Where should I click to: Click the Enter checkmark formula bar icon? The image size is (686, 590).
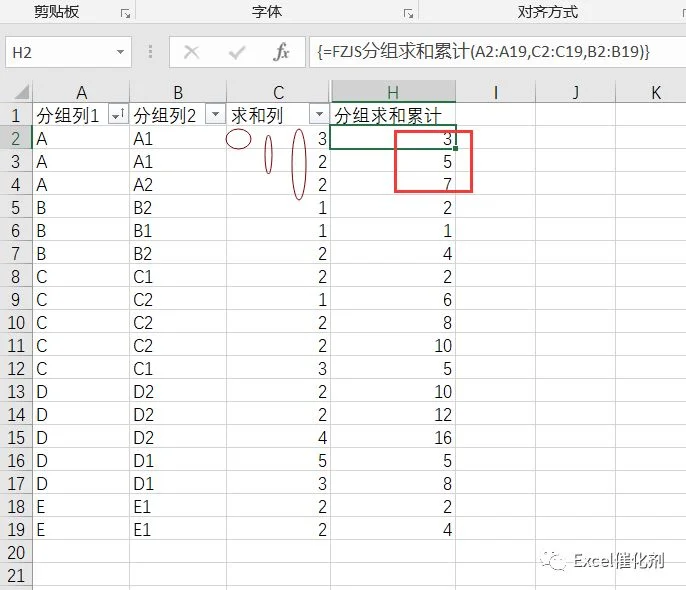[x=237, y=52]
